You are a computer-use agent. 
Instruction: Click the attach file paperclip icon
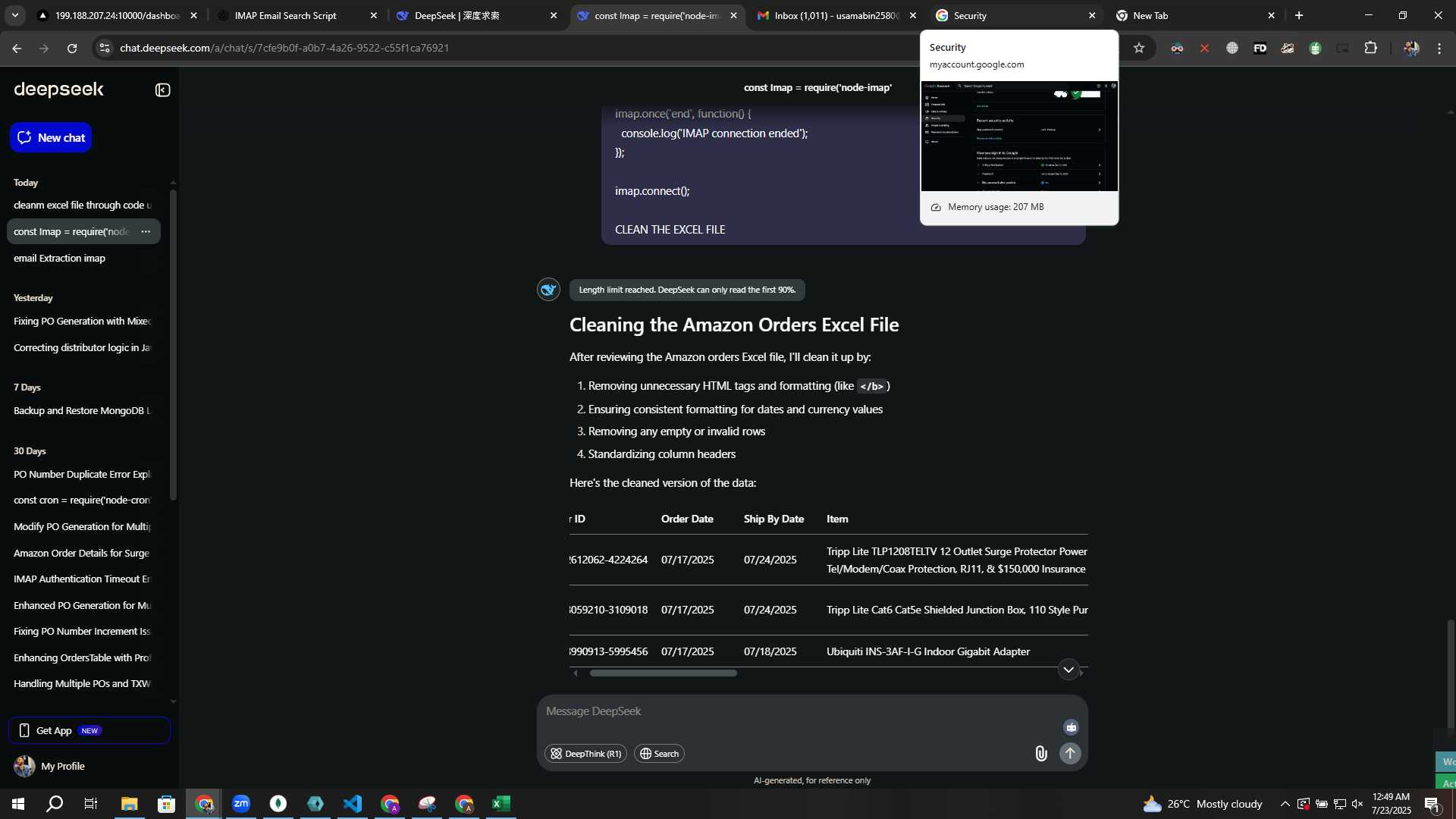1040,753
